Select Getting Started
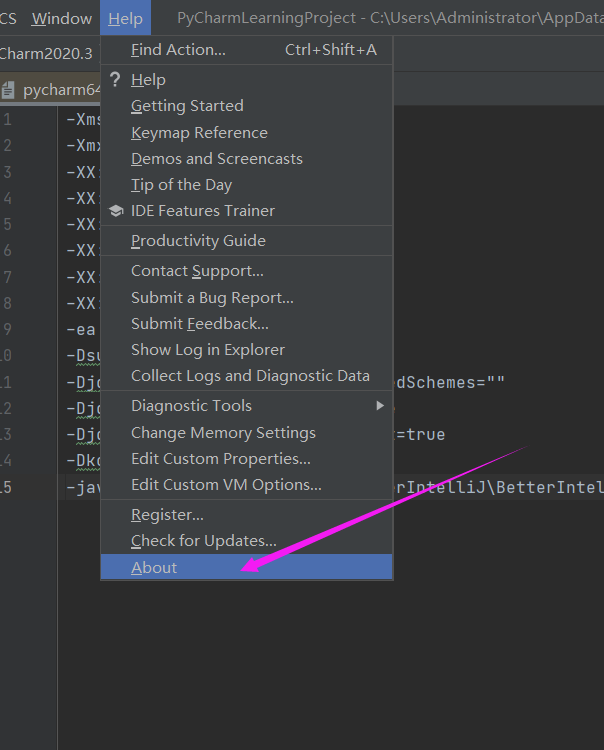 tap(247, 106)
